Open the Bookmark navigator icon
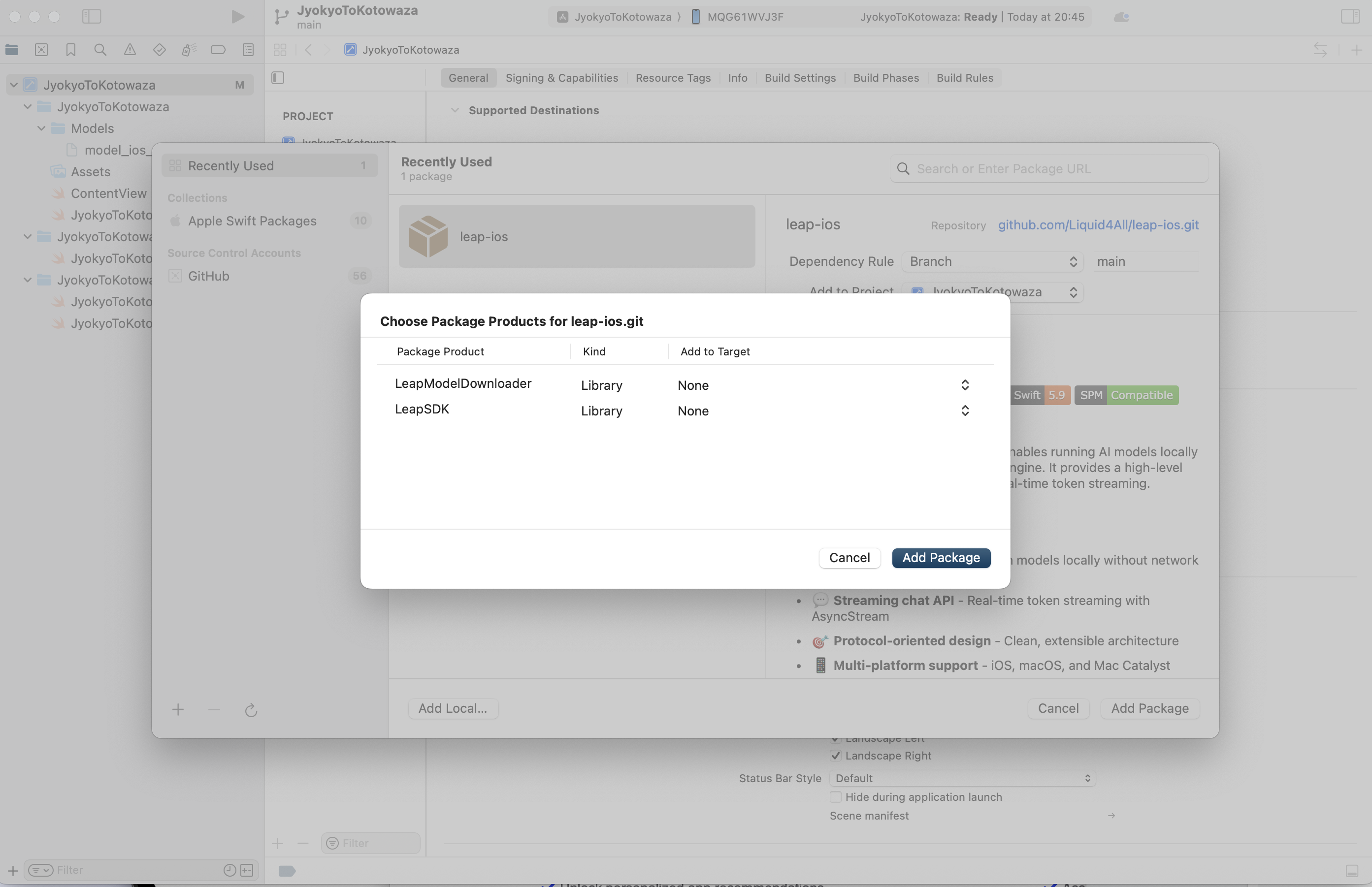Viewport: 1372px width, 887px height. click(71, 50)
